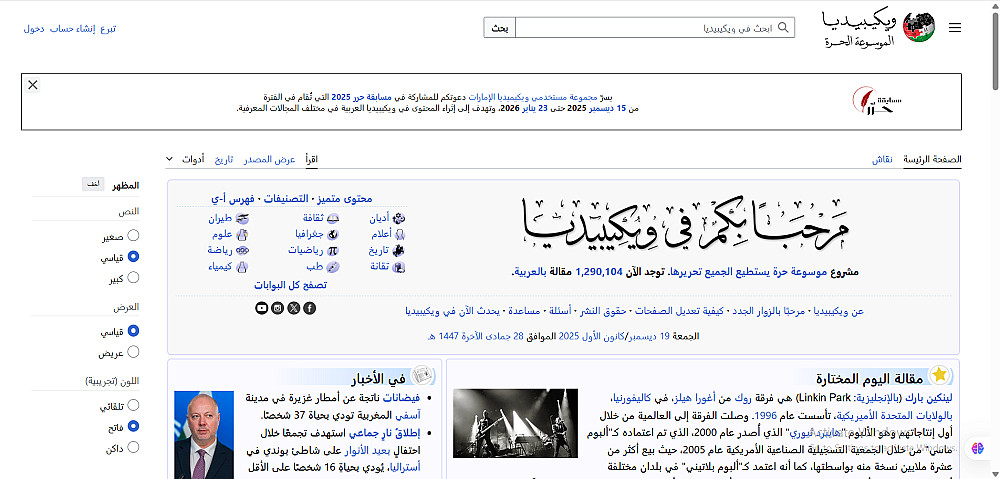Open موسوعة حرة link in the tagline
The image size is (1000, 479).
click(x=800, y=272)
